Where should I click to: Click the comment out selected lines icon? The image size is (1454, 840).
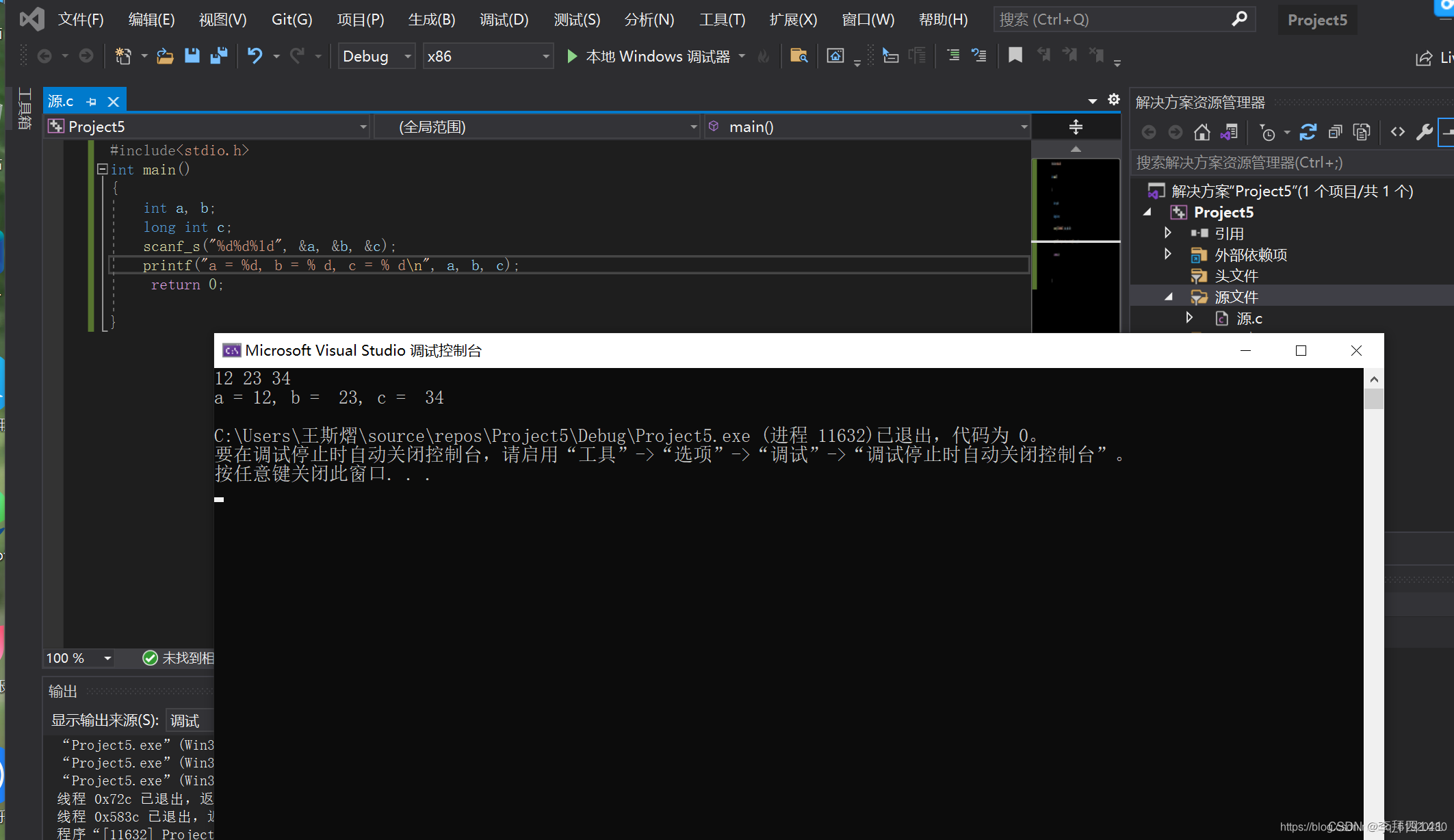(953, 56)
